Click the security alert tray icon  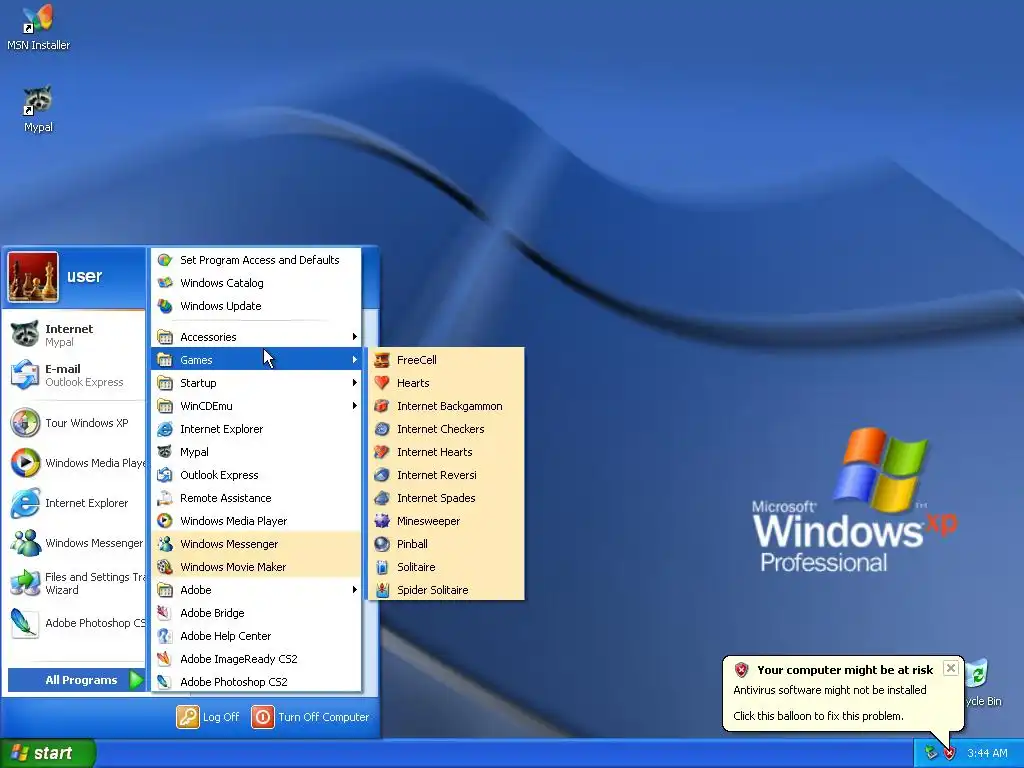pyautogui.click(x=949, y=753)
